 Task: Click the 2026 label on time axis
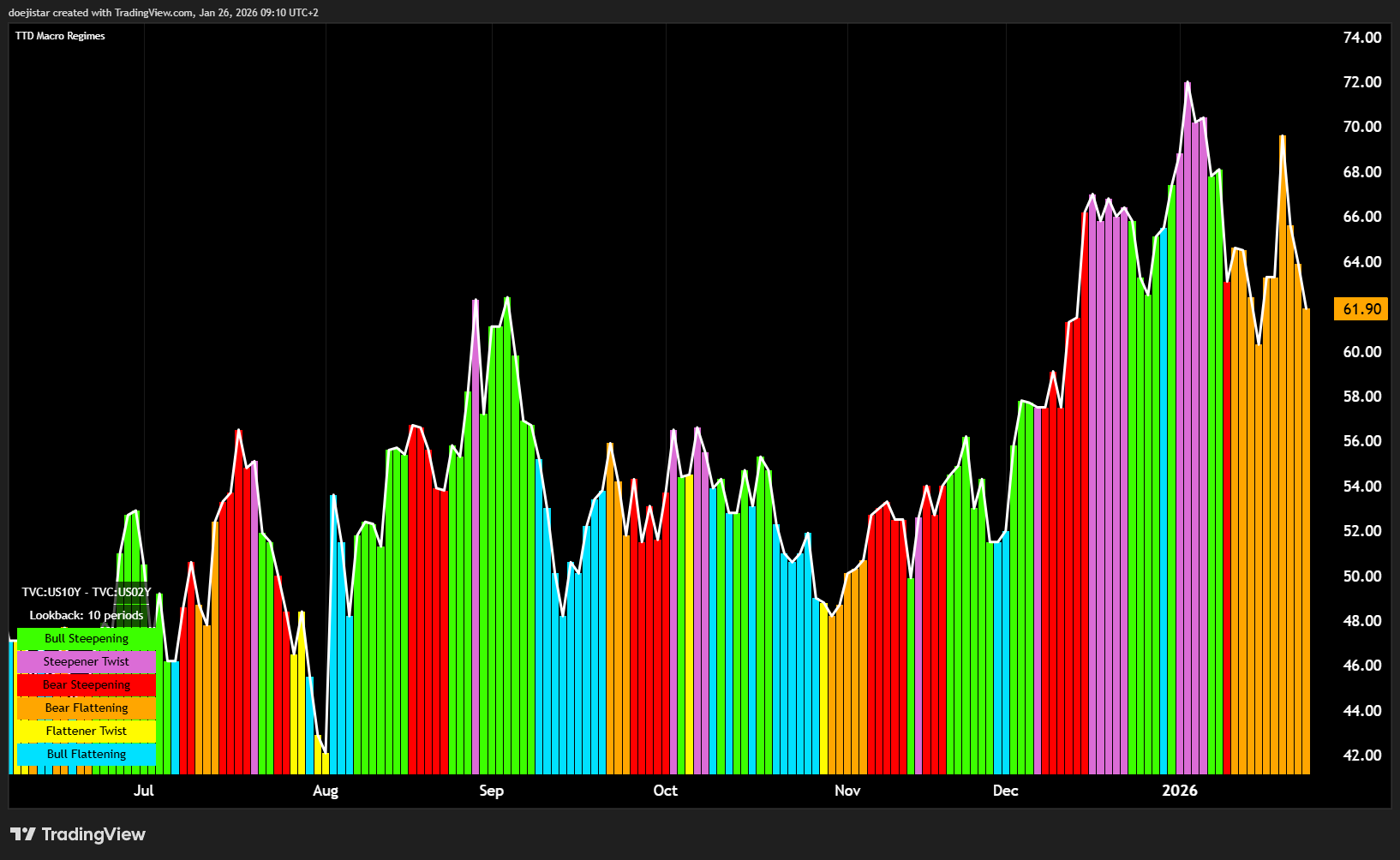tap(1179, 791)
